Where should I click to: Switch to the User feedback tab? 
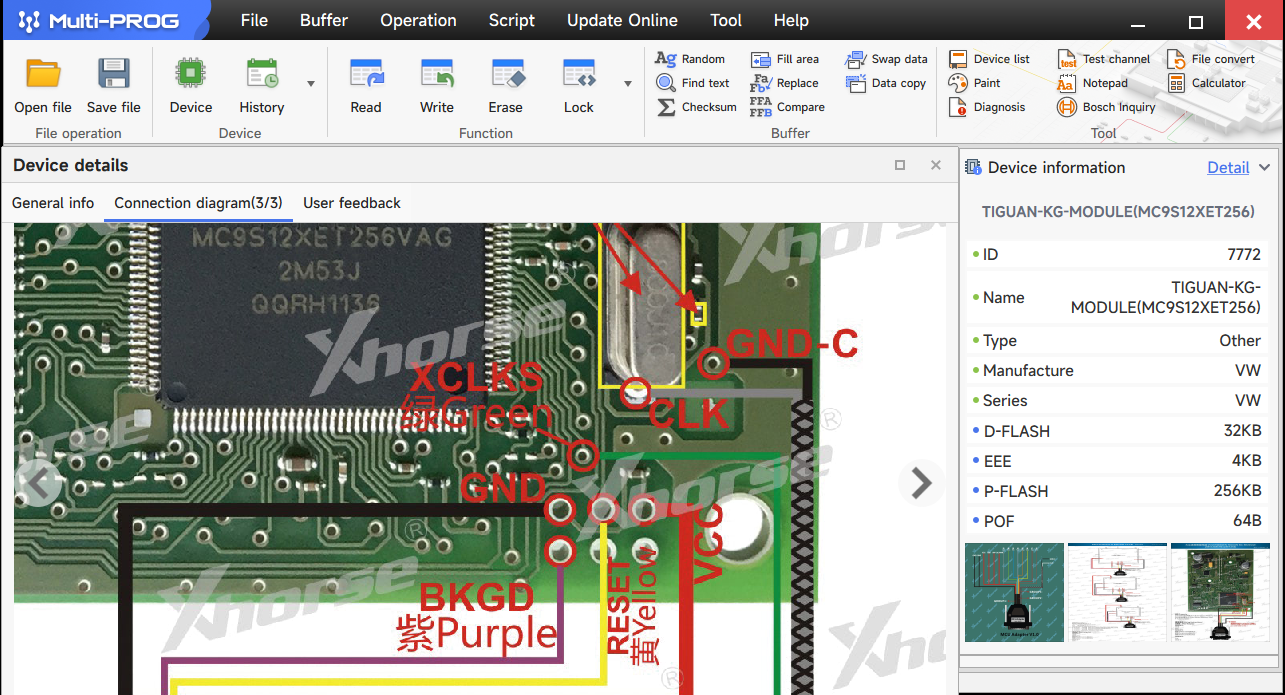[x=352, y=203]
